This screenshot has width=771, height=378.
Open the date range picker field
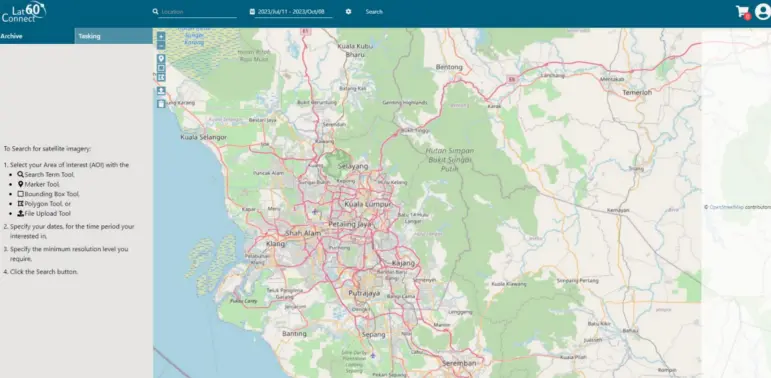(294, 12)
